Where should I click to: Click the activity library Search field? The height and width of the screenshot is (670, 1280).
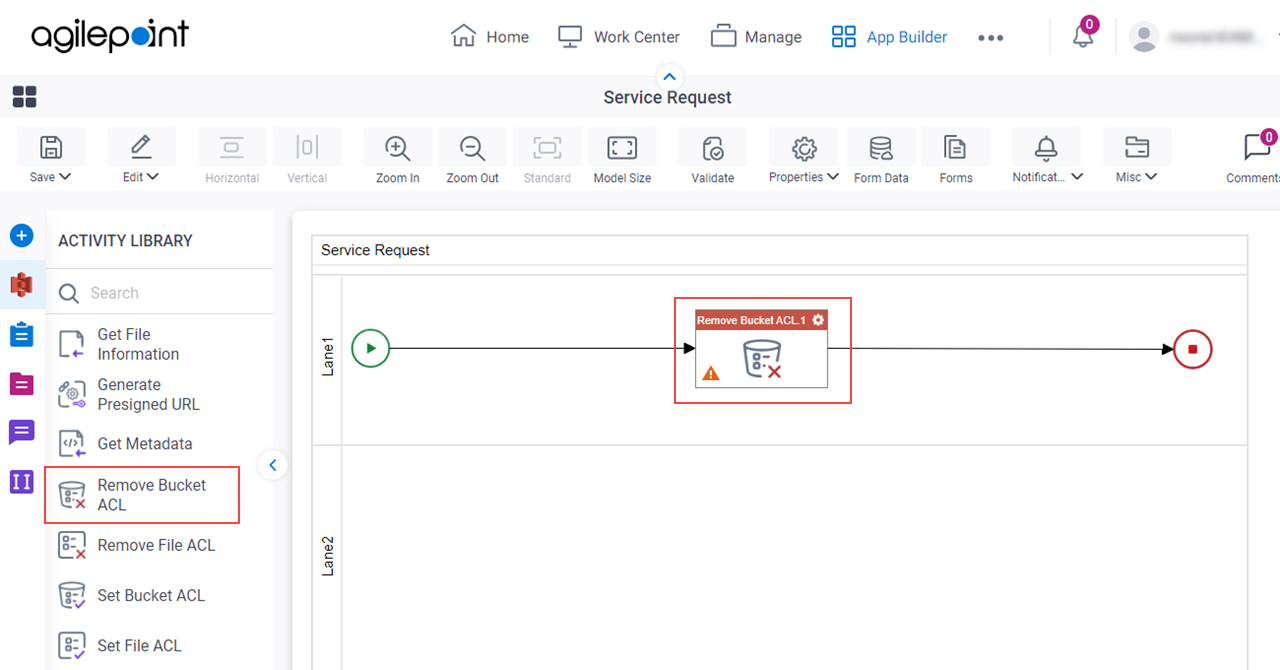[x=160, y=293]
